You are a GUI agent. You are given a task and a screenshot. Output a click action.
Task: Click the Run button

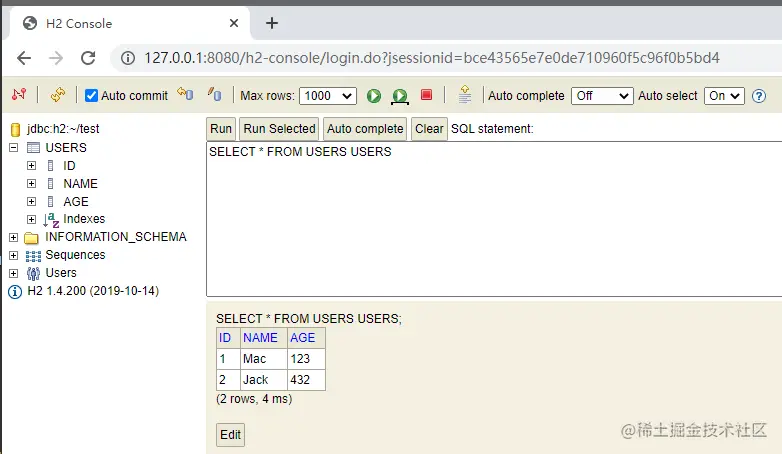coord(221,129)
